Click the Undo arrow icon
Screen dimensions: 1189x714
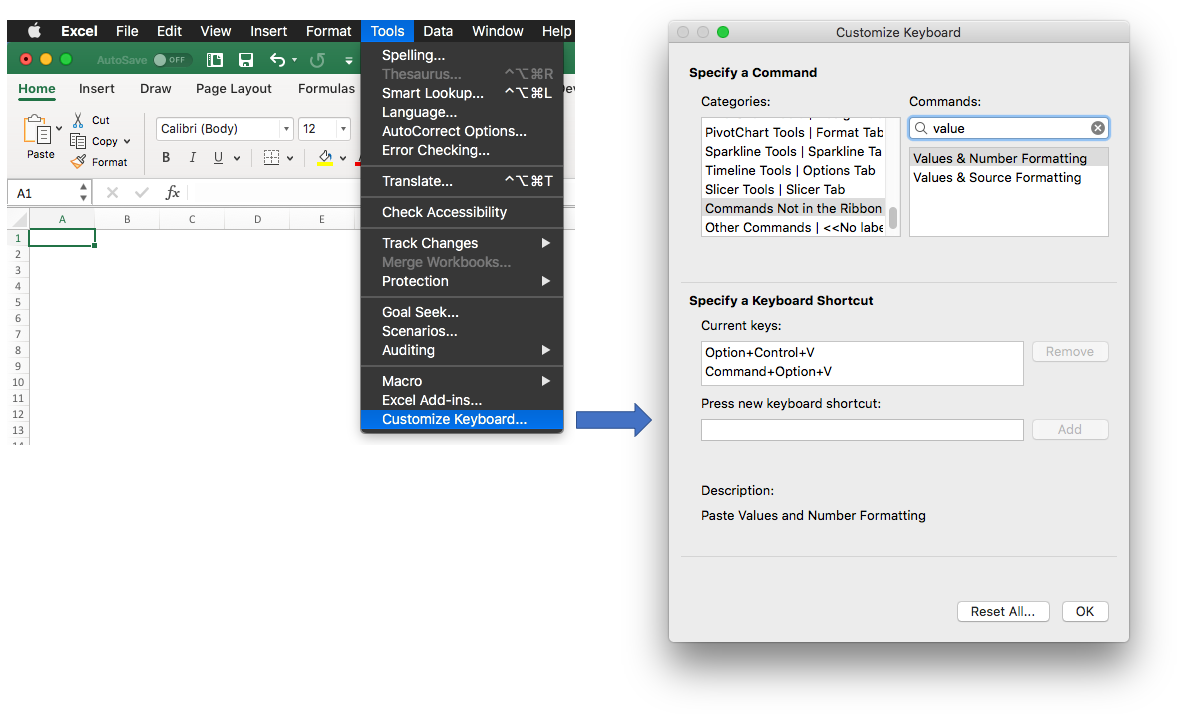pyautogui.click(x=278, y=60)
